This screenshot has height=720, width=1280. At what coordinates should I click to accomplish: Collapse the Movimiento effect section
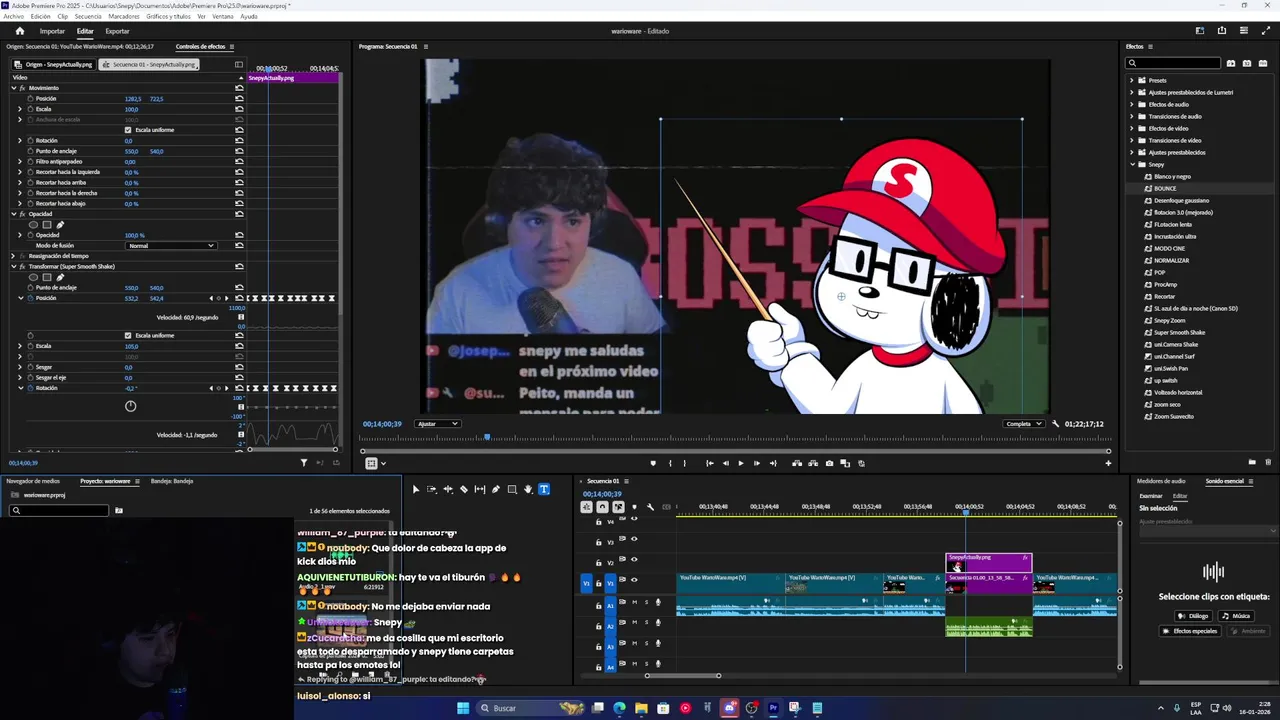point(14,88)
